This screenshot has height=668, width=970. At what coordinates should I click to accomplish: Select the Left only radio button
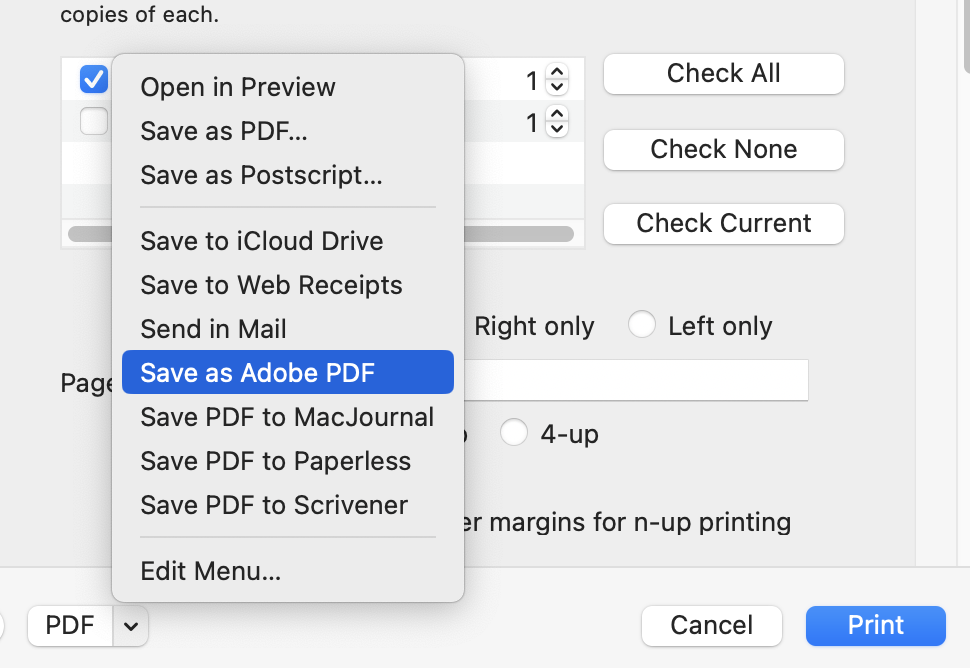tap(641, 326)
